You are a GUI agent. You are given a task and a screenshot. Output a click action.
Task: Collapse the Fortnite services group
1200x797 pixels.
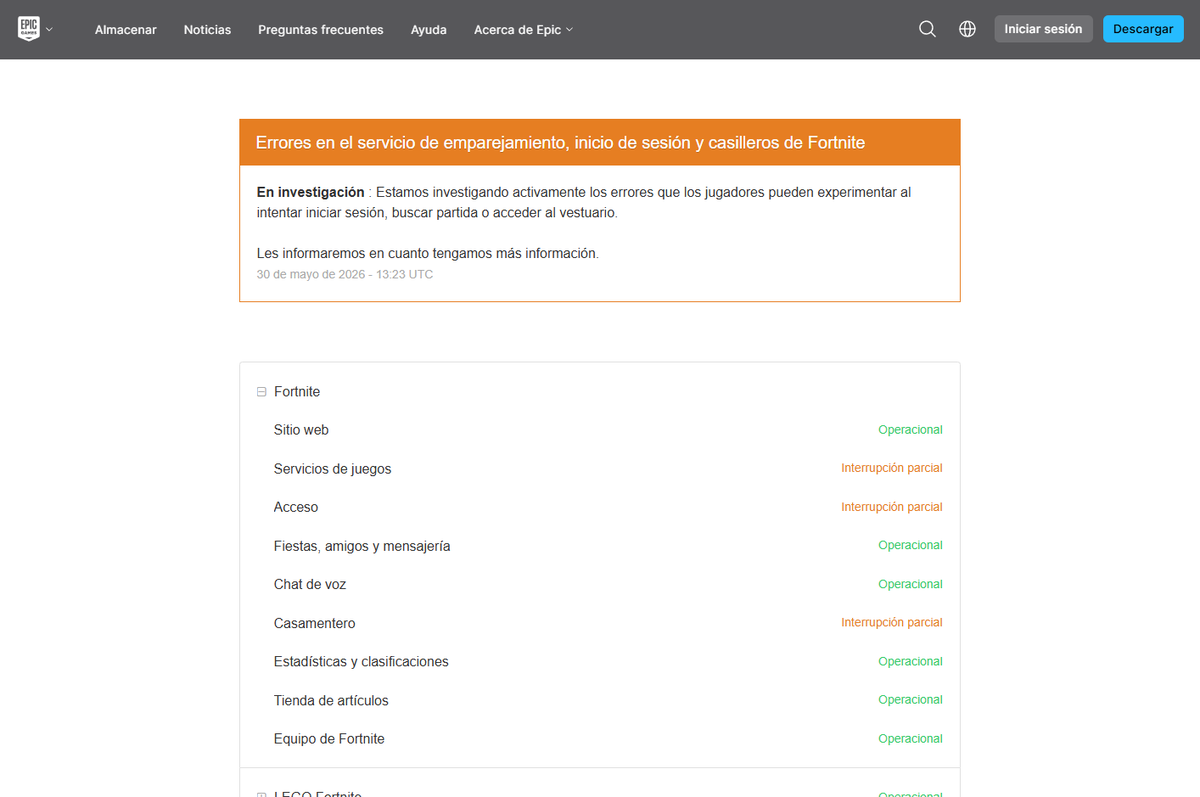pyautogui.click(x=262, y=392)
